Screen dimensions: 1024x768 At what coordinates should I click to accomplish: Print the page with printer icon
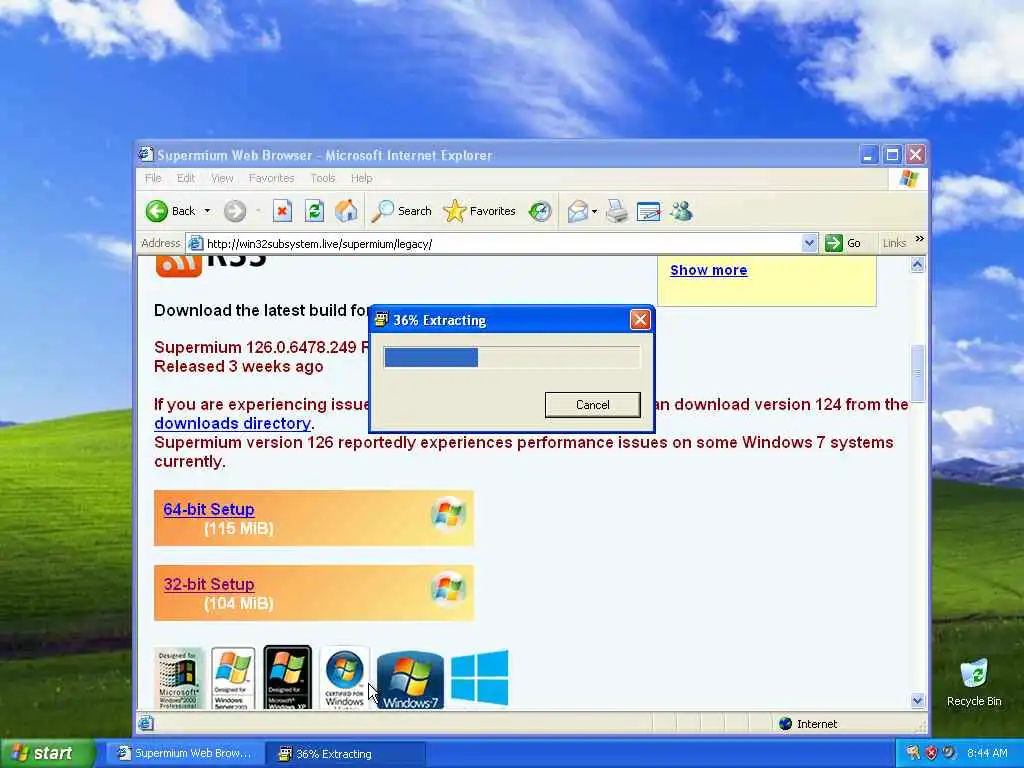pyautogui.click(x=616, y=211)
